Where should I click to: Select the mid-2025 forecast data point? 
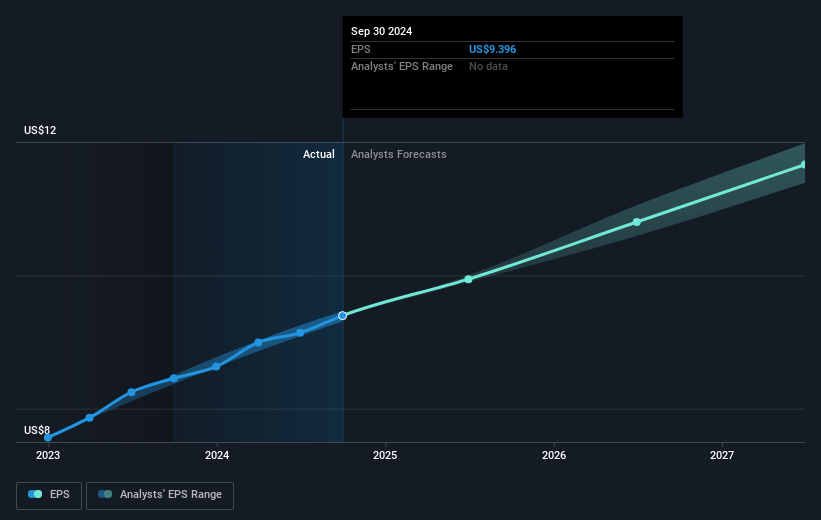[x=469, y=279]
